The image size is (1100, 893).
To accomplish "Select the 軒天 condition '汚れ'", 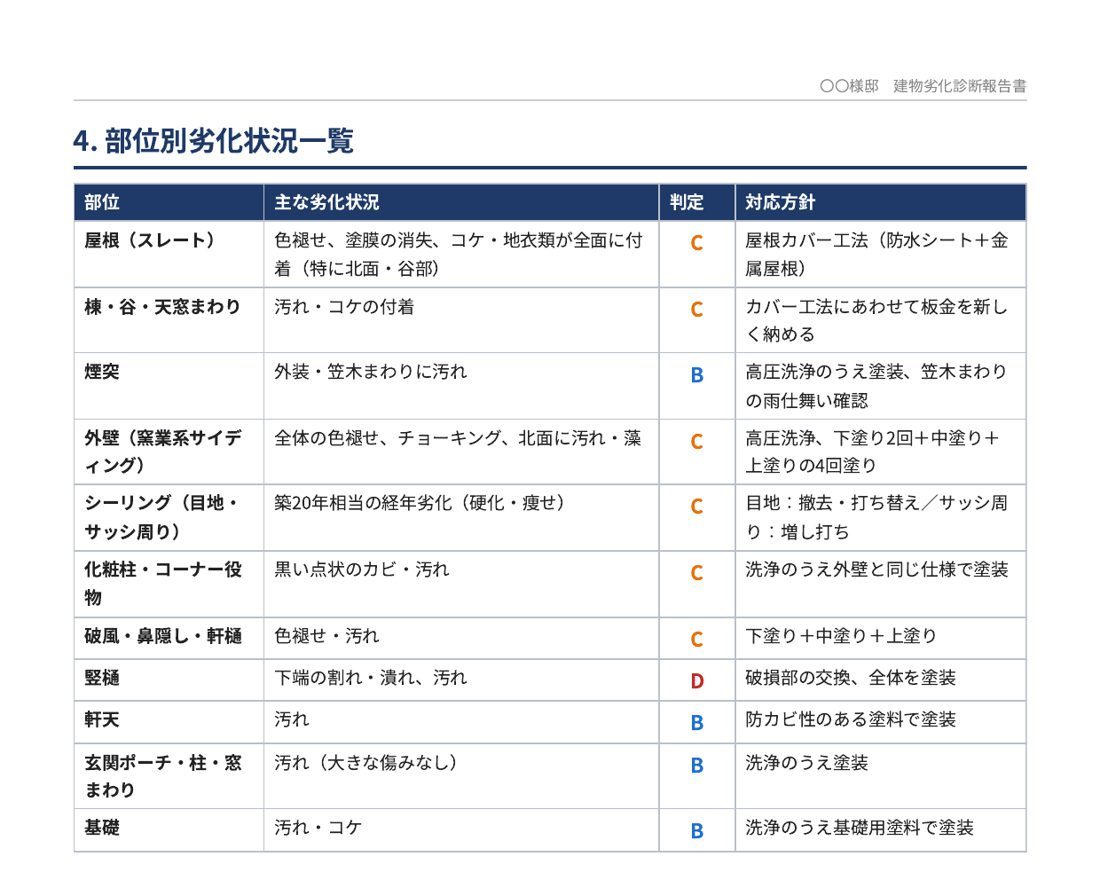I will pyautogui.click(x=292, y=719).
